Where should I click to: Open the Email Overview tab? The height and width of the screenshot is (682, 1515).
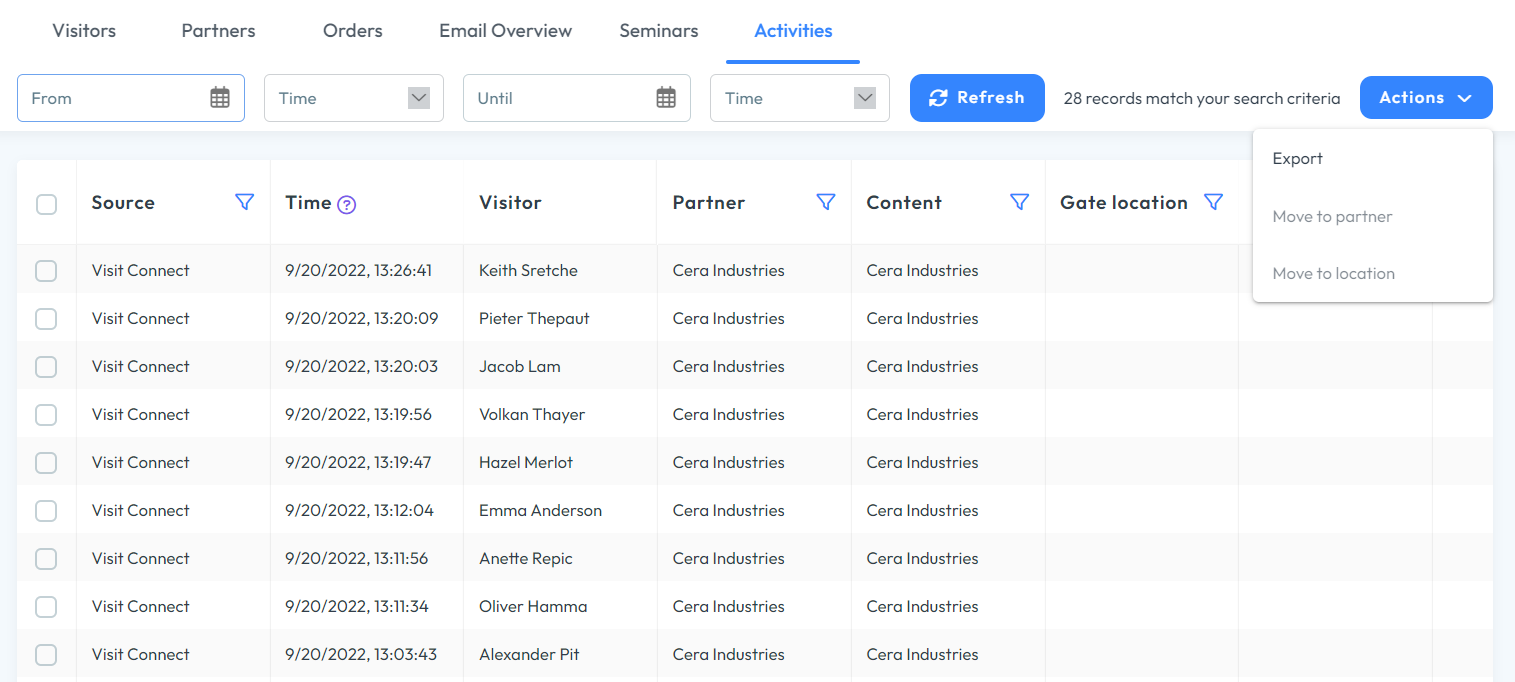[x=505, y=30]
